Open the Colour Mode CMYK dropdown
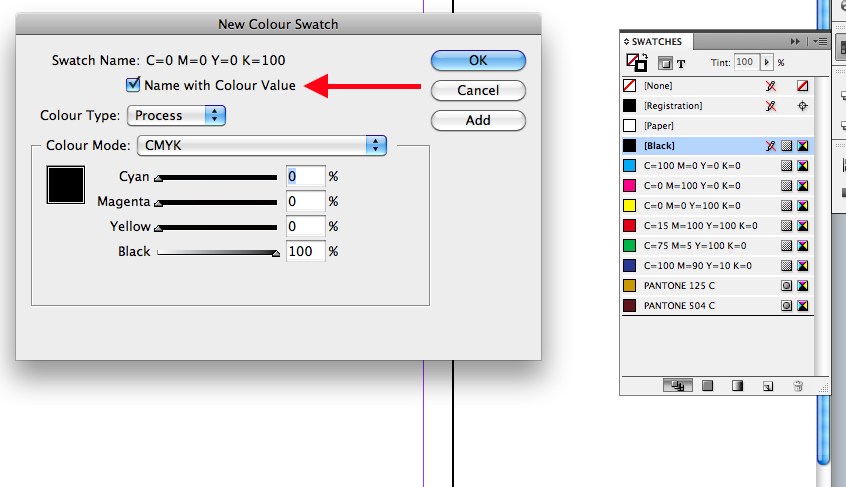 coord(261,145)
